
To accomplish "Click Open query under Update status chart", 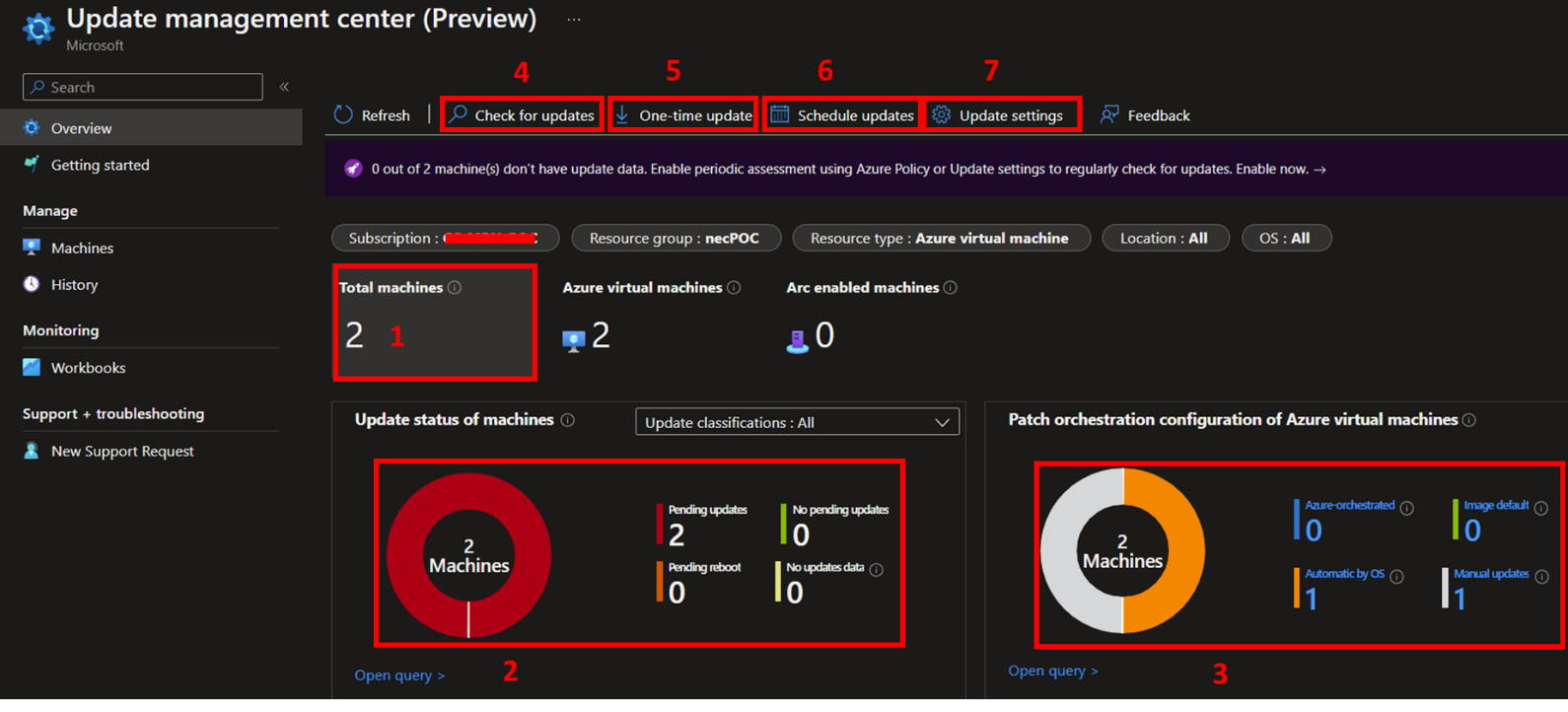I will click(x=399, y=675).
